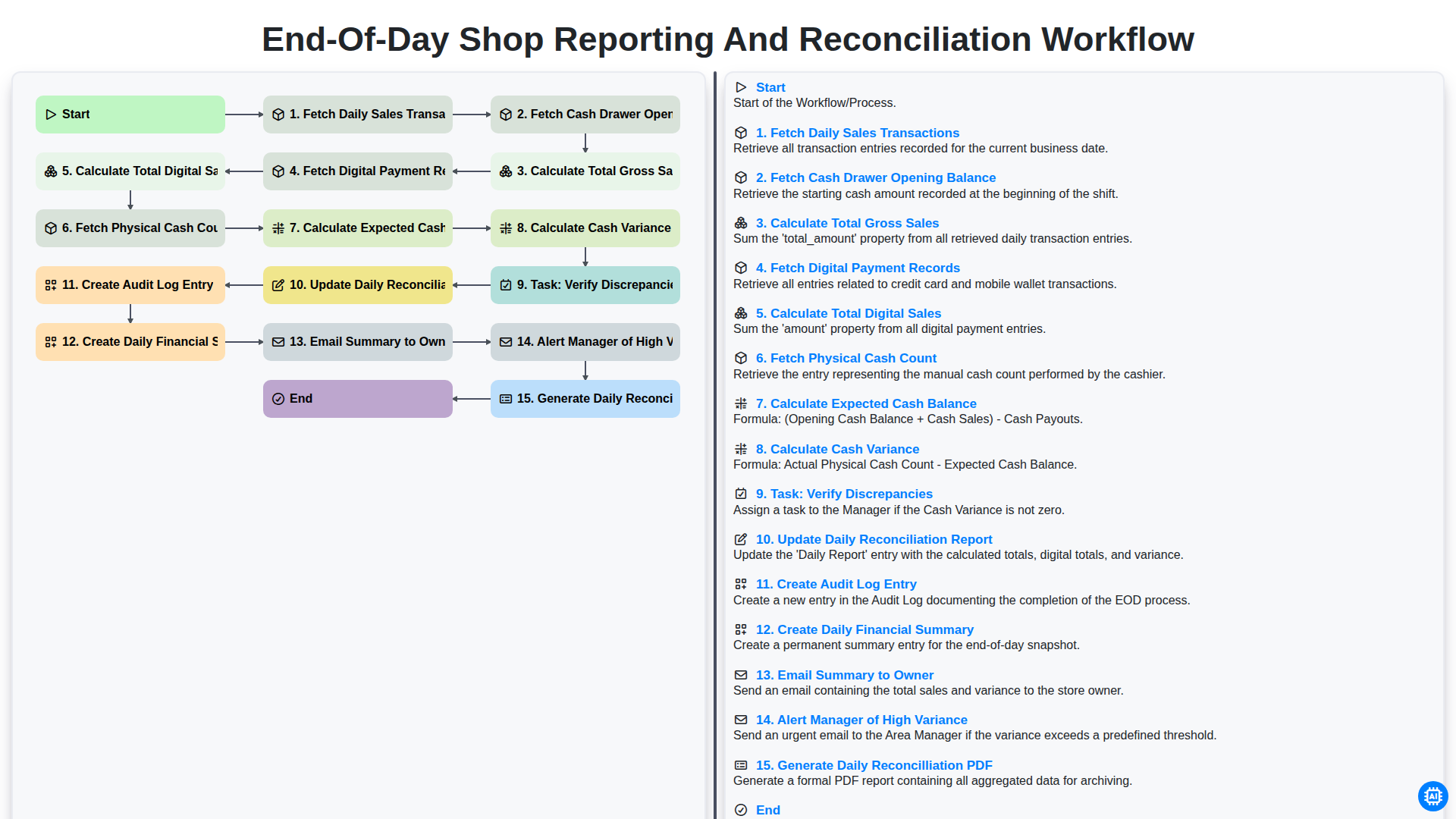The height and width of the screenshot is (819, 1456).
Task: Select node 11. Create Audit Log Entry
Action: click(130, 285)
